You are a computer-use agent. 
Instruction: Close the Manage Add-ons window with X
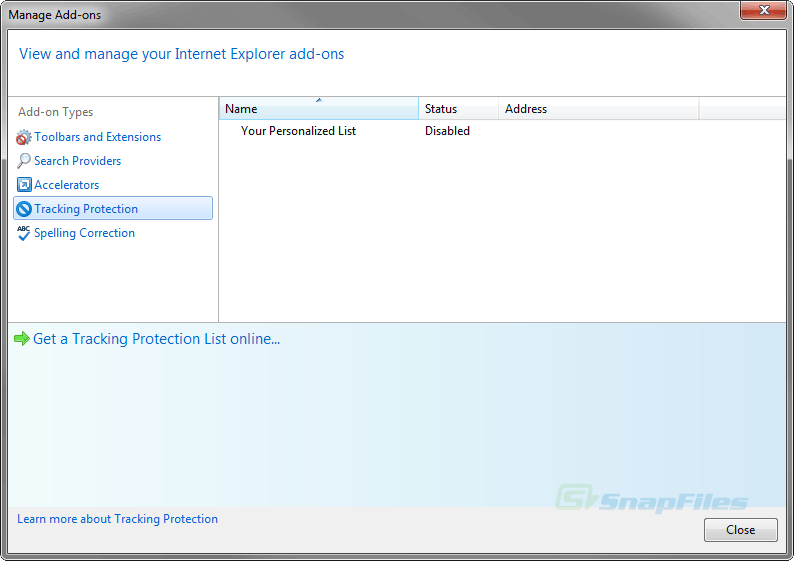coord(763,10)
